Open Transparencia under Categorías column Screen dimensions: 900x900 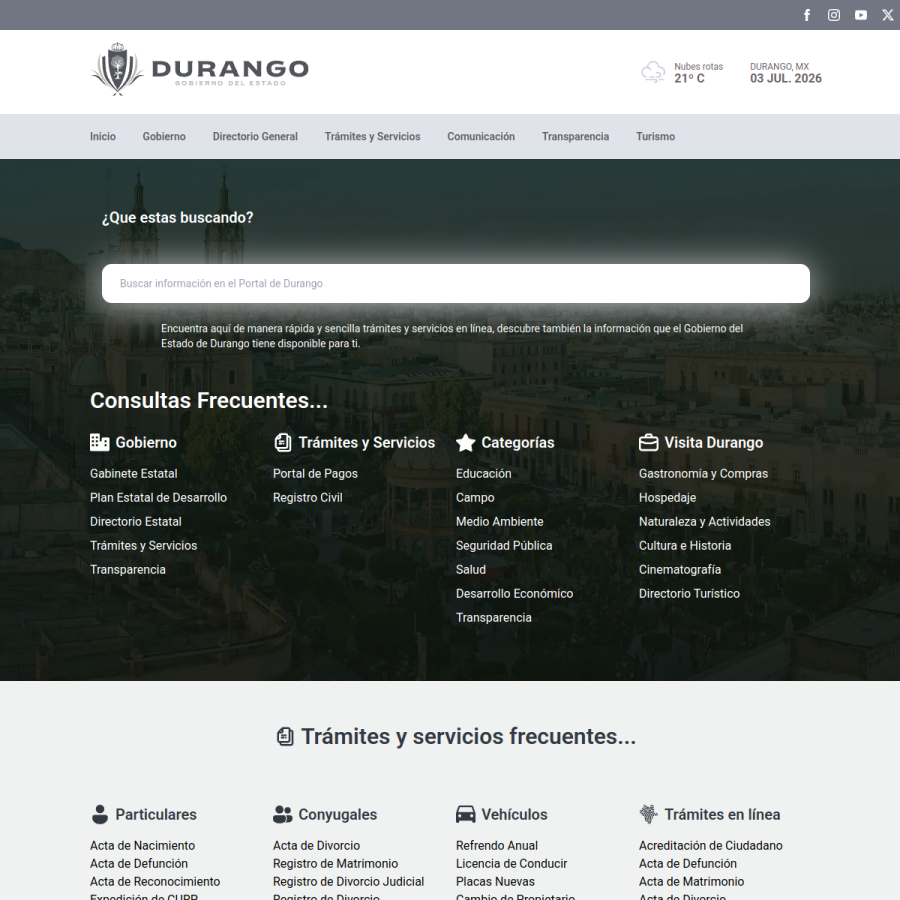[494, 618]
